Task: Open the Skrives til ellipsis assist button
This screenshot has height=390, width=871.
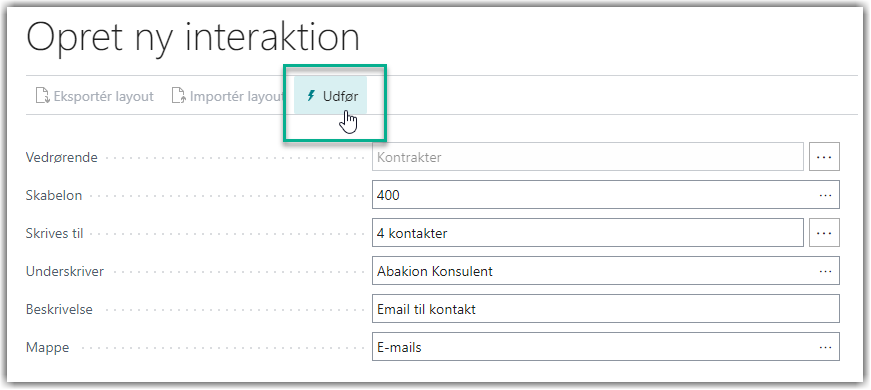Action: click(x=824, y=233)
